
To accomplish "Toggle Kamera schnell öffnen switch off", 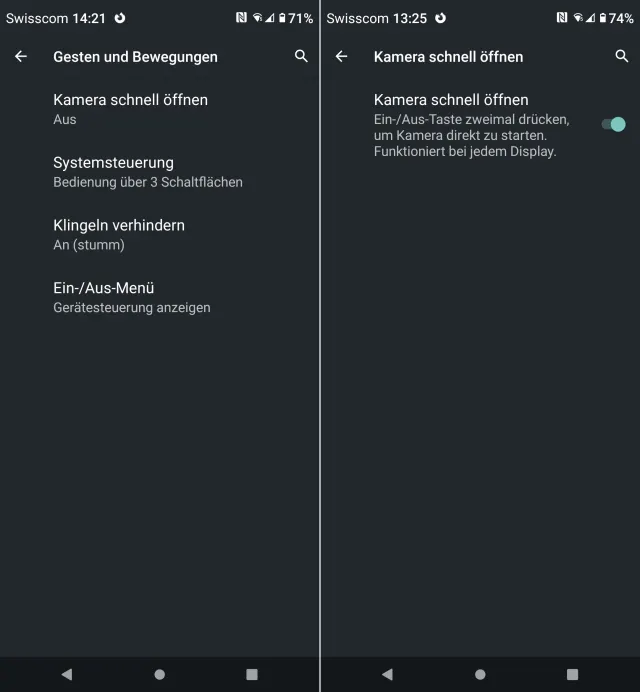I will tap(614, 124).
